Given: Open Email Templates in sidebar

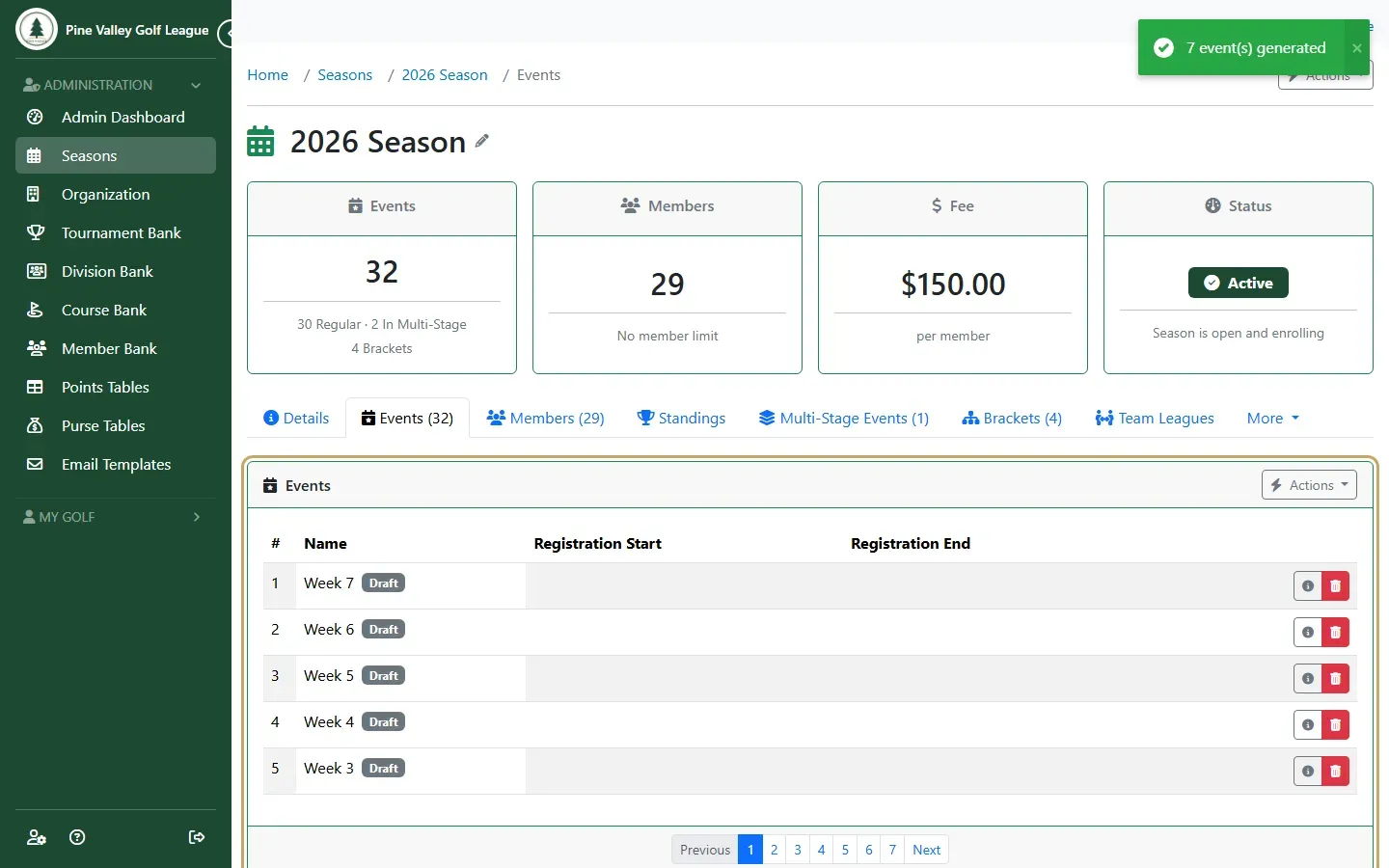Looking at the screenshot, I should 116,465.
